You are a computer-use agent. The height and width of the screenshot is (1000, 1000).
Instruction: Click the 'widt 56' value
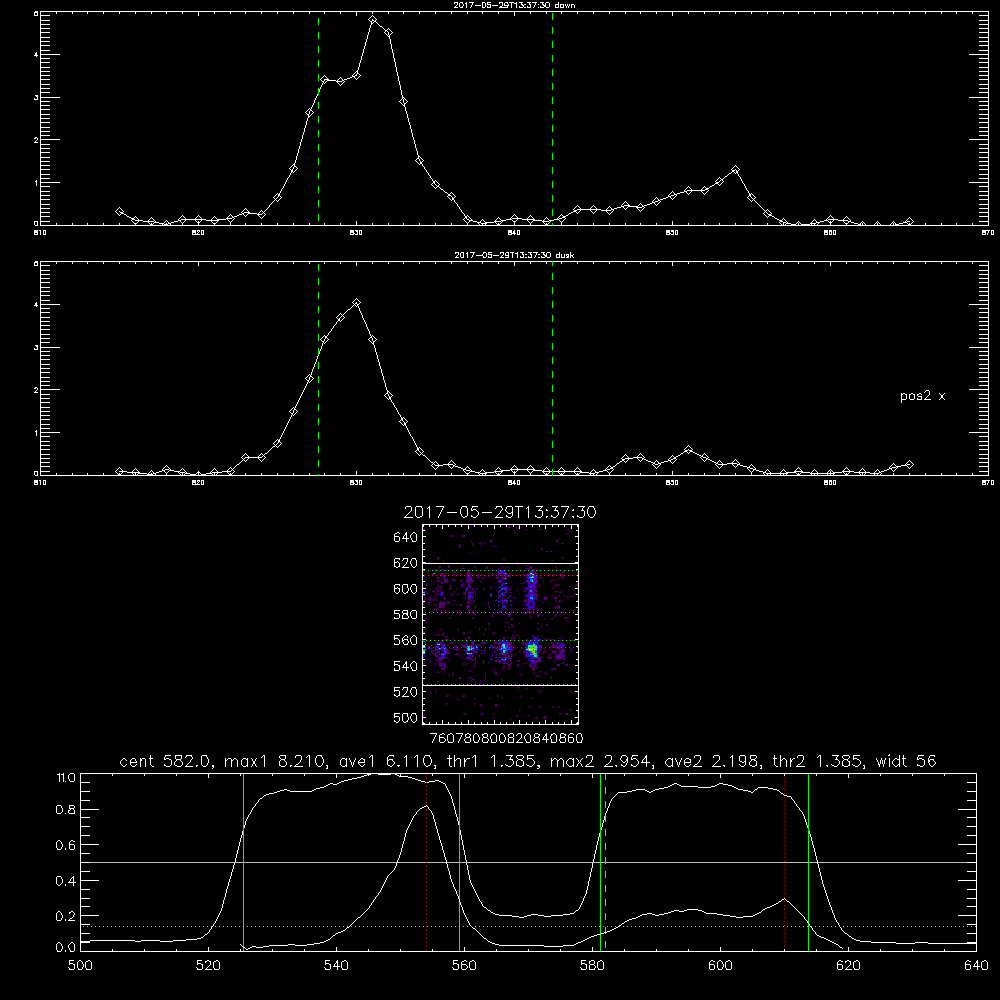(x=906, y=761)
